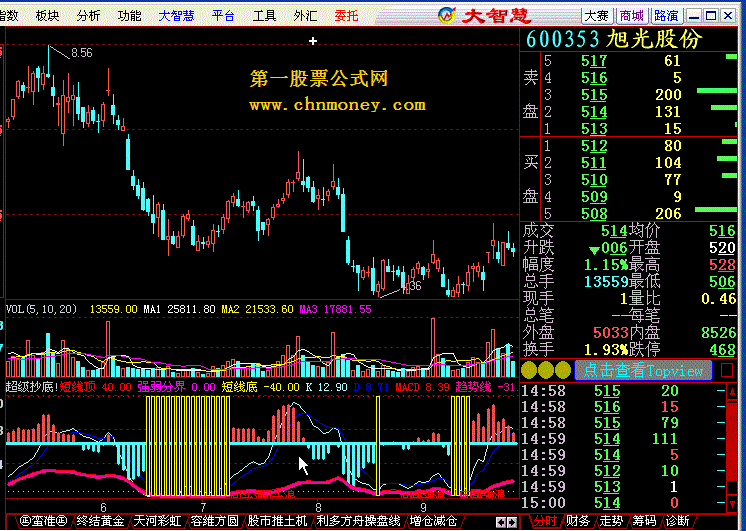Click sell level 3 volume 200

[668, 95]
